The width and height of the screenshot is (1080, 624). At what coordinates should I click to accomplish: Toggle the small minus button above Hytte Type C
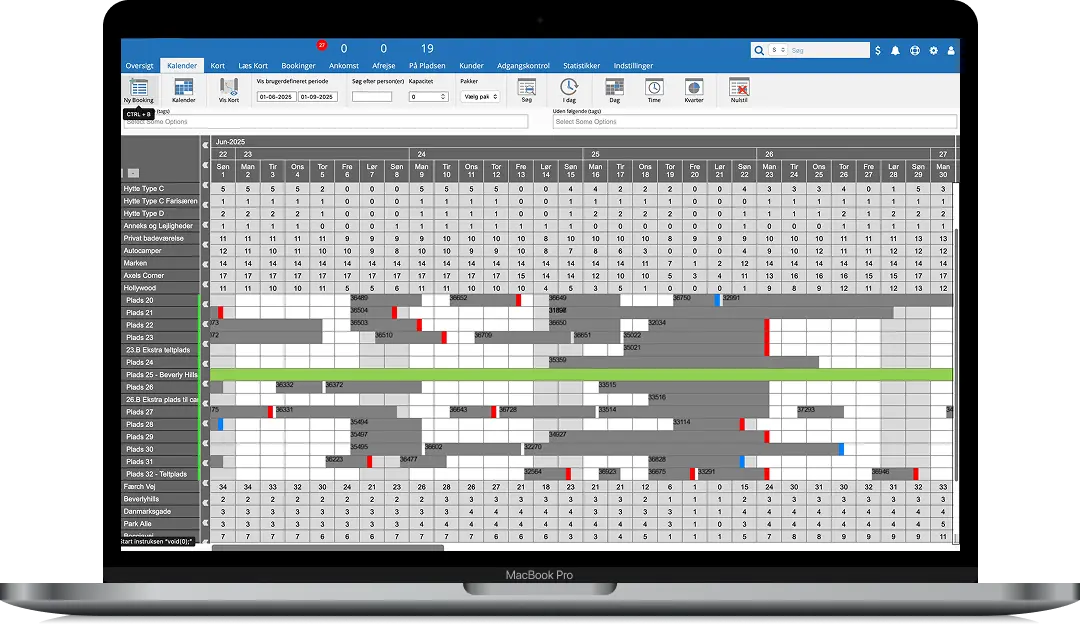click(x=134, y=173)
